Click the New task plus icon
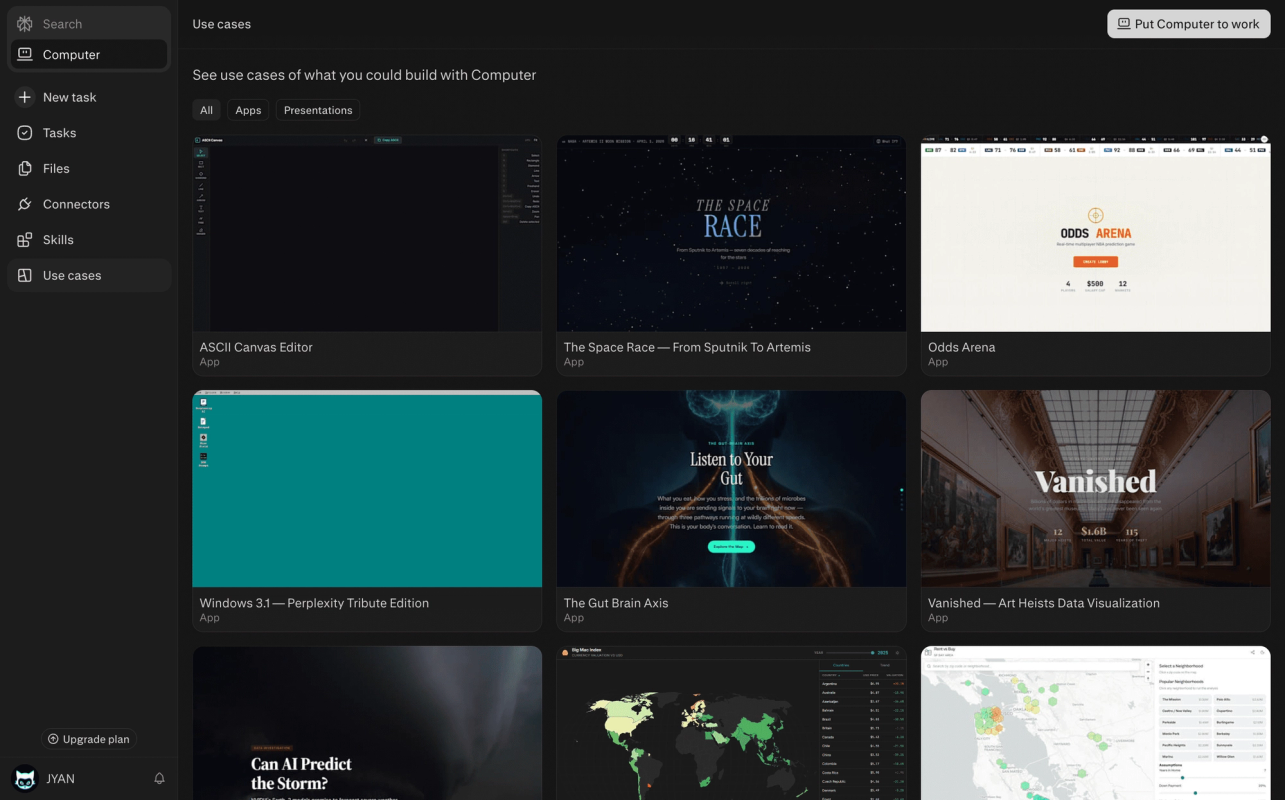1285x800 pixels. click(25, 97)
